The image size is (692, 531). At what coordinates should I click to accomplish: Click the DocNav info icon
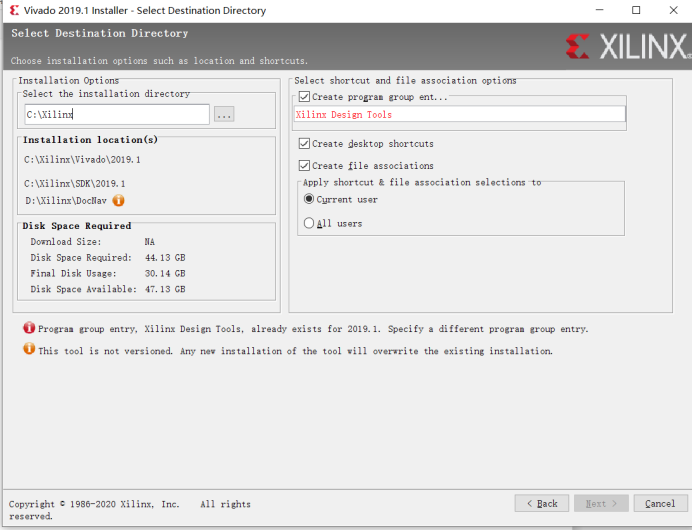click(x=118, y=200)
